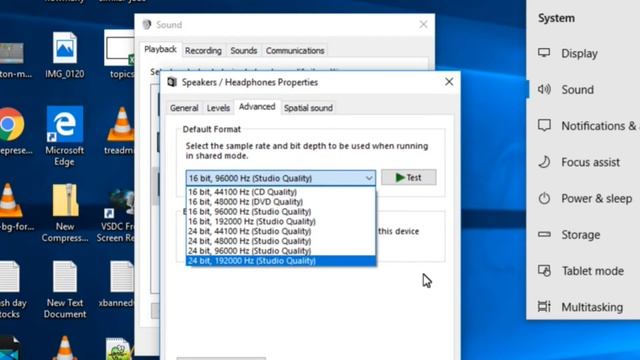Open the Display settings page
This screenshot has width=640, height=360.
[x=579, y=53]
